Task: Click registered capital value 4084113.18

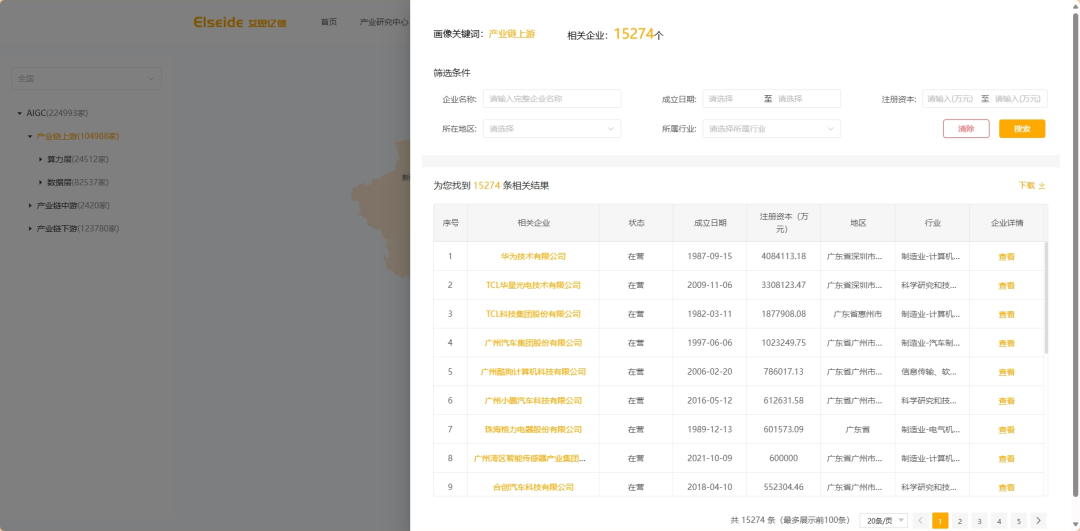Action: (784, 256)
